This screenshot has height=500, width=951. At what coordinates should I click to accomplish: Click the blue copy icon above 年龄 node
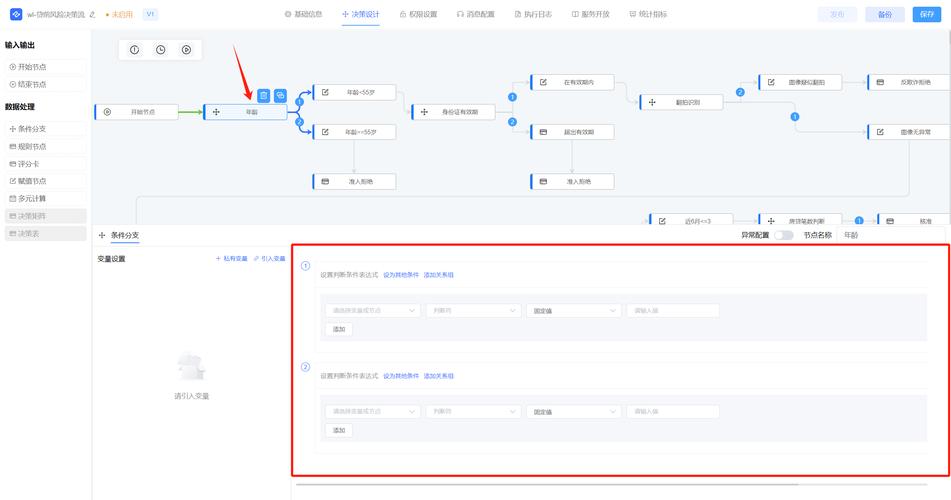tap(280, 95)
